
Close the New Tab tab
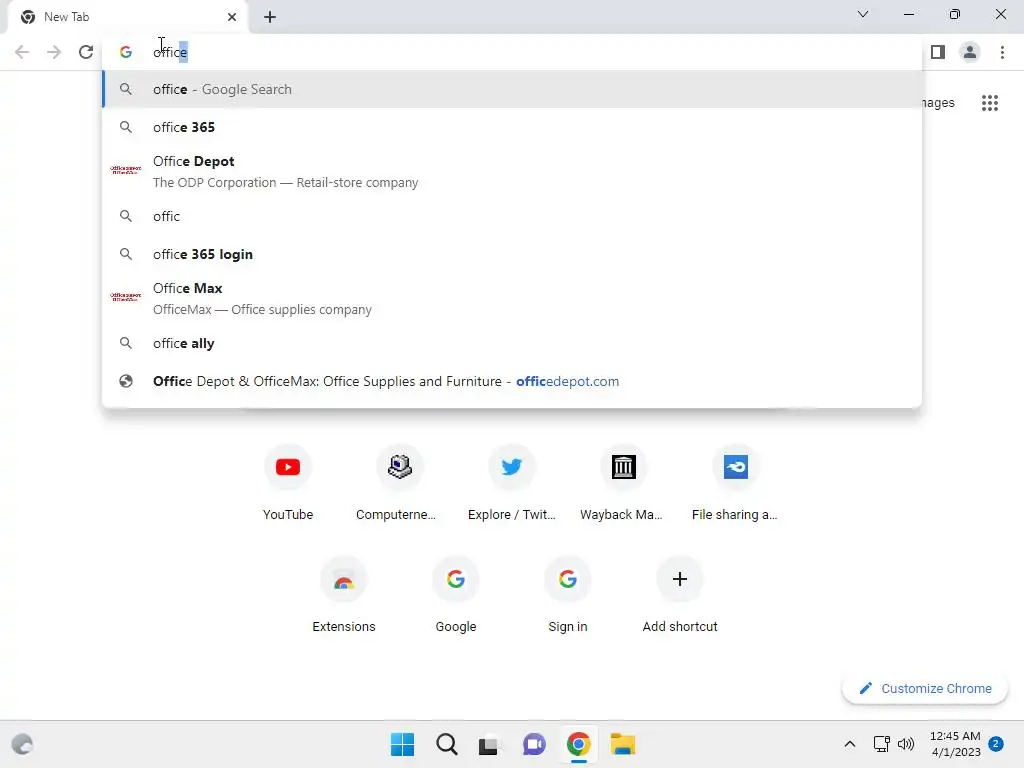(232, 17)
